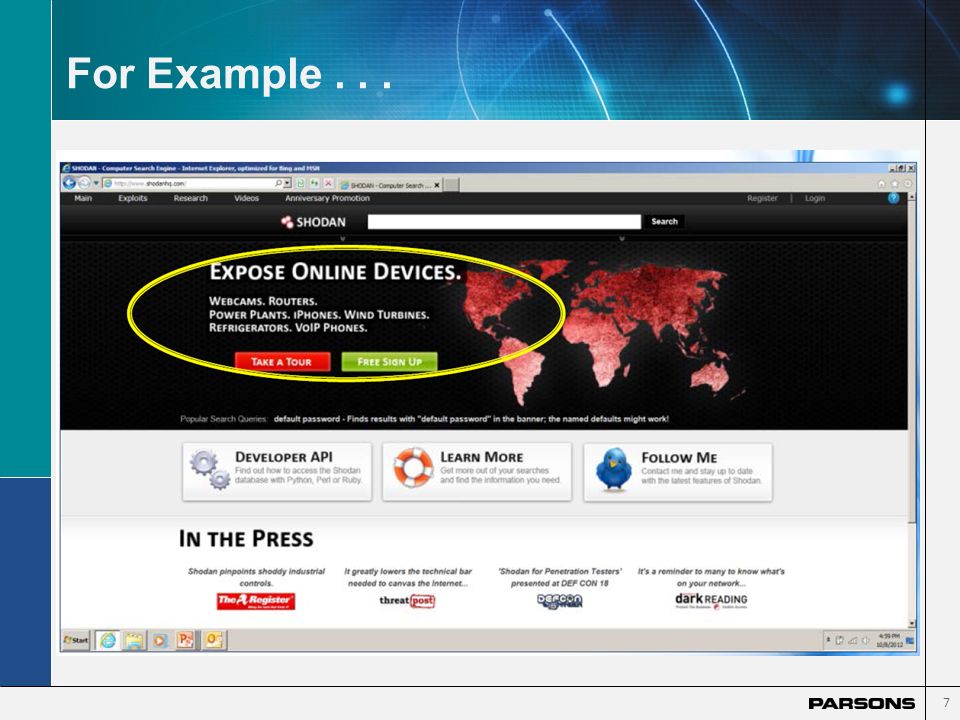The width and height of the screenshot is (960, 720).
Task: Click the default password popular query link
Action: click(x=471, y=419)
